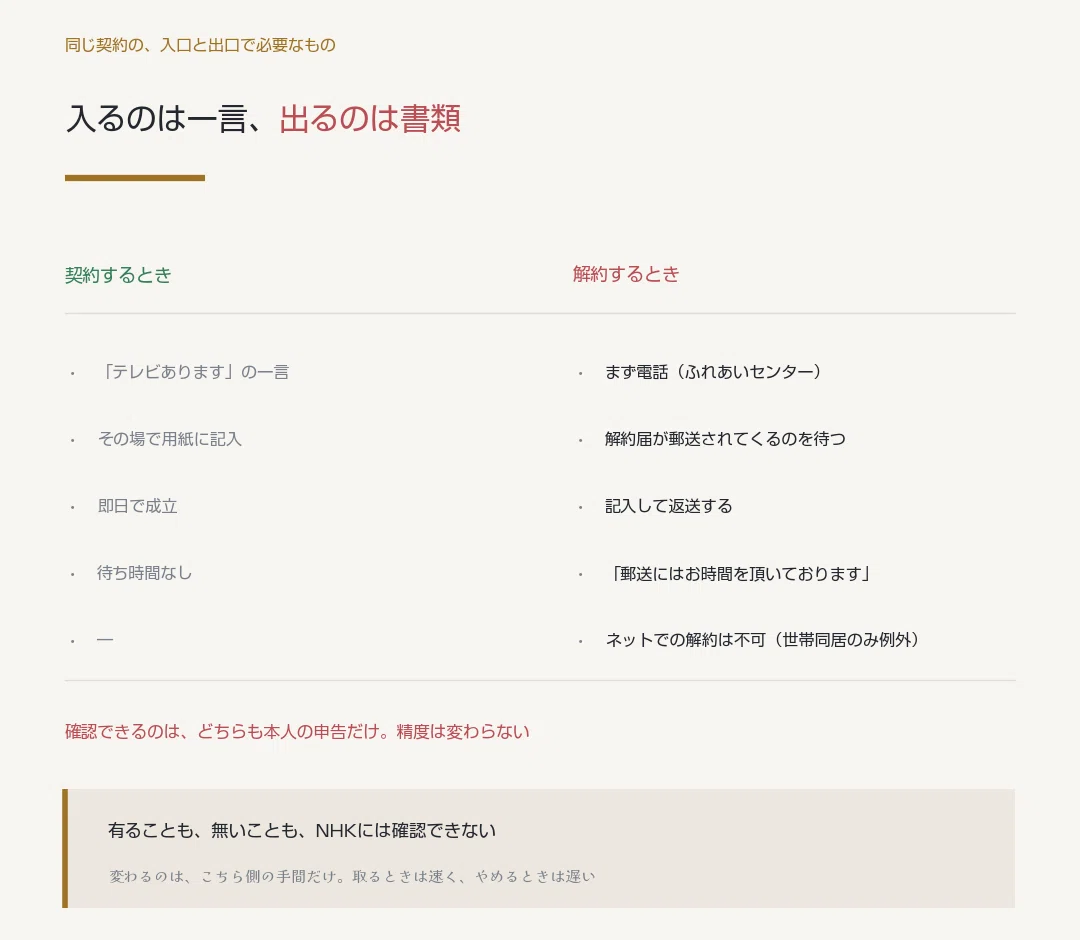Click the item 即日で成立

pyautogui.click(x=137, y=506)
